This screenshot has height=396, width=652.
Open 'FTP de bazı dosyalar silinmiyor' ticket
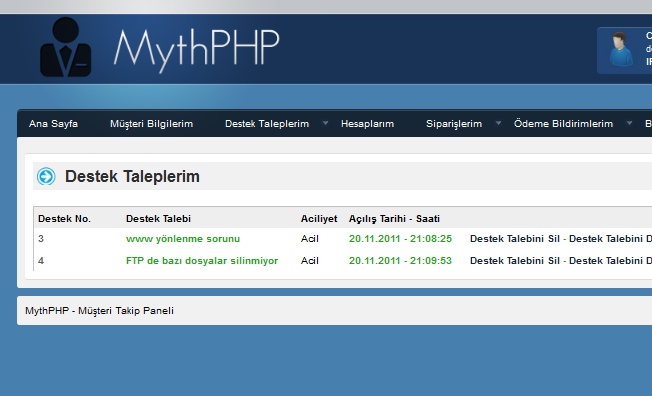point(202,261)
